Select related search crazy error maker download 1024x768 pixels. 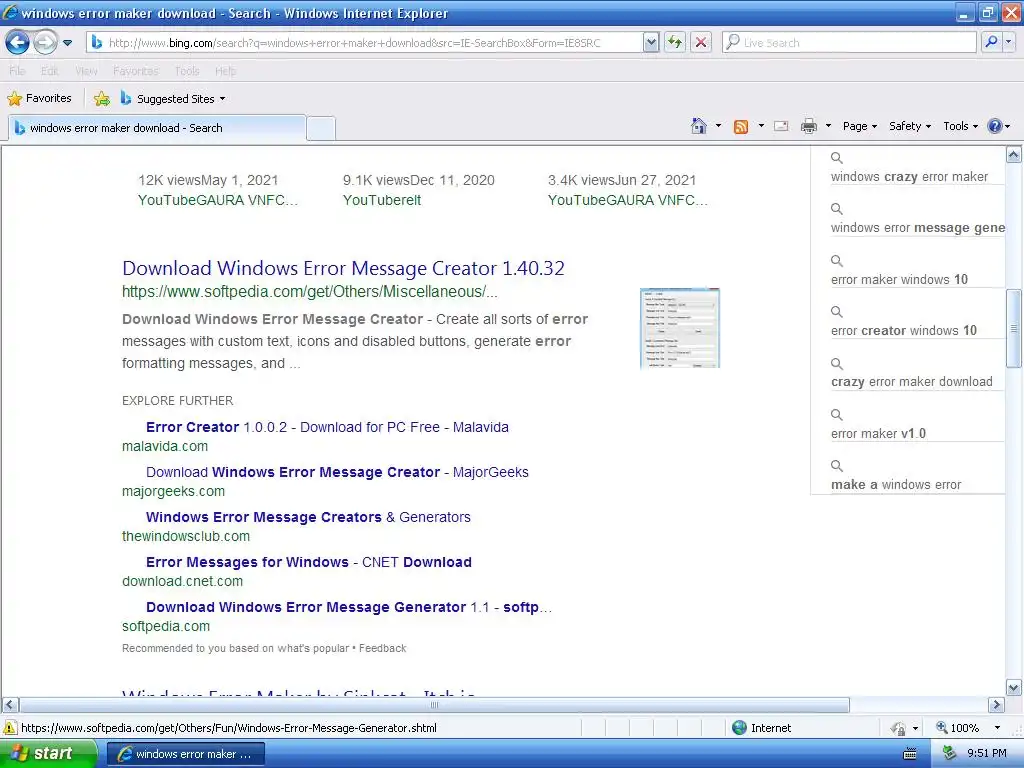[912, 381]
